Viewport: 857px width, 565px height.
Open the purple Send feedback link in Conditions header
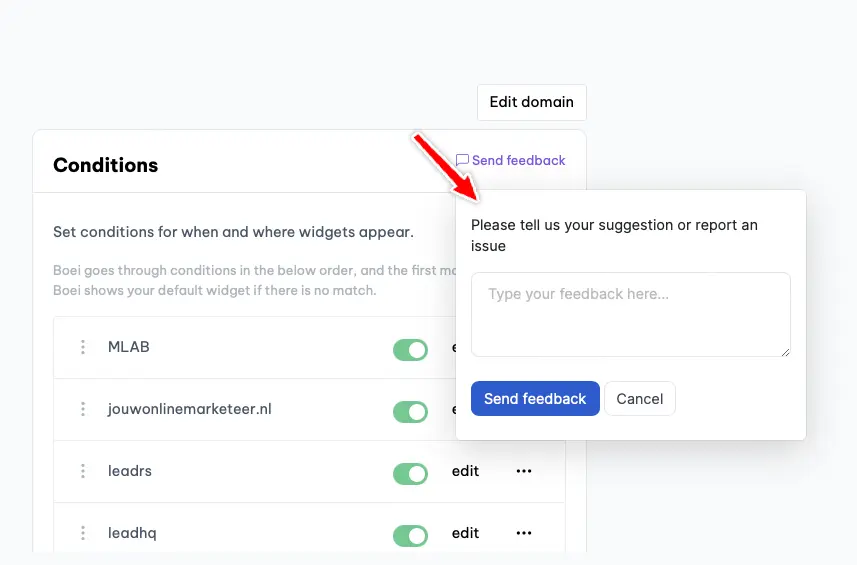(511, 160)
